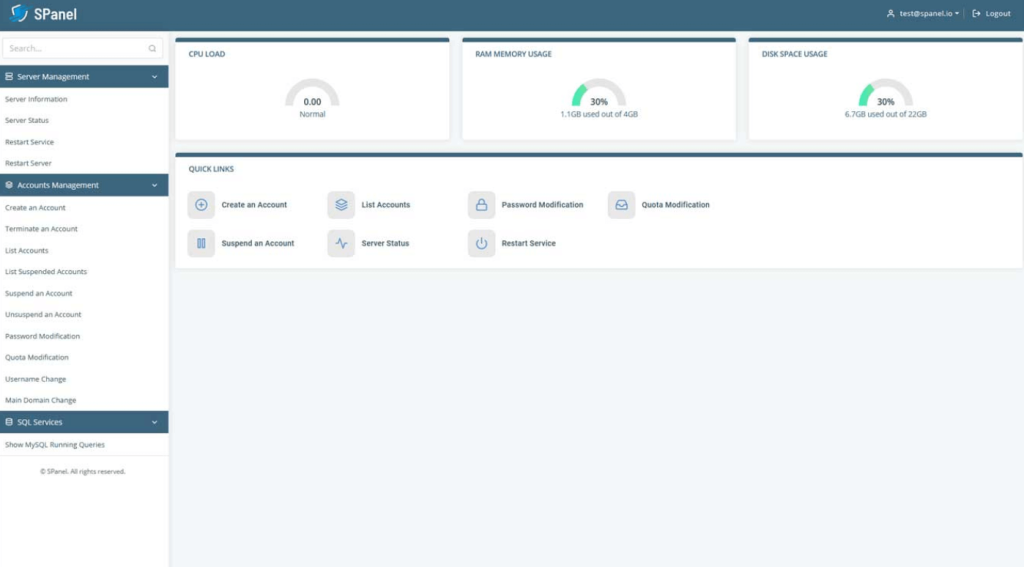Image resolution: width=1024 pixels, height=567 pixels.
Task: Click the List Accounts quick link text
Action: (386, 204)
